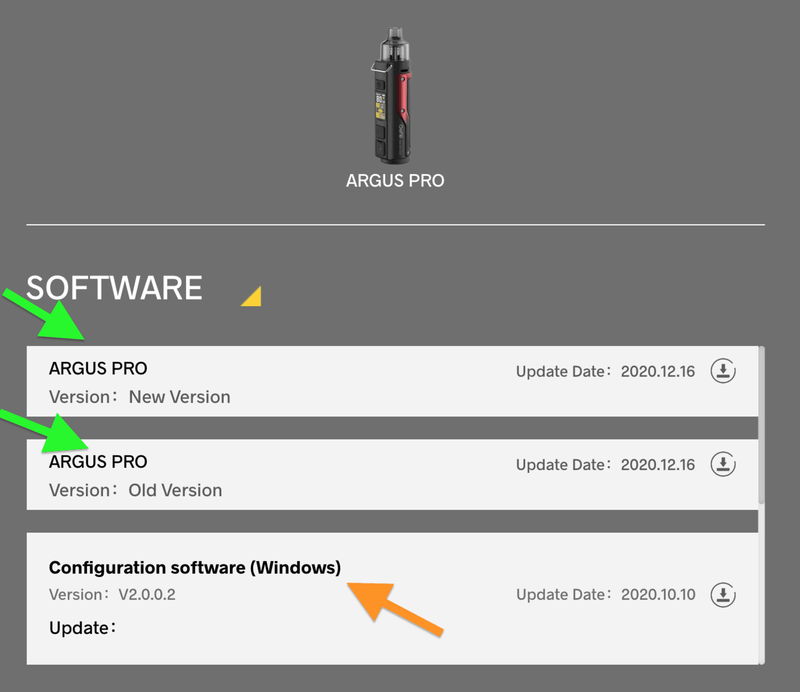Screen dimensions: 800x692
Task: Click ARGUS PRO title in Old Version row
Action: 98,462
